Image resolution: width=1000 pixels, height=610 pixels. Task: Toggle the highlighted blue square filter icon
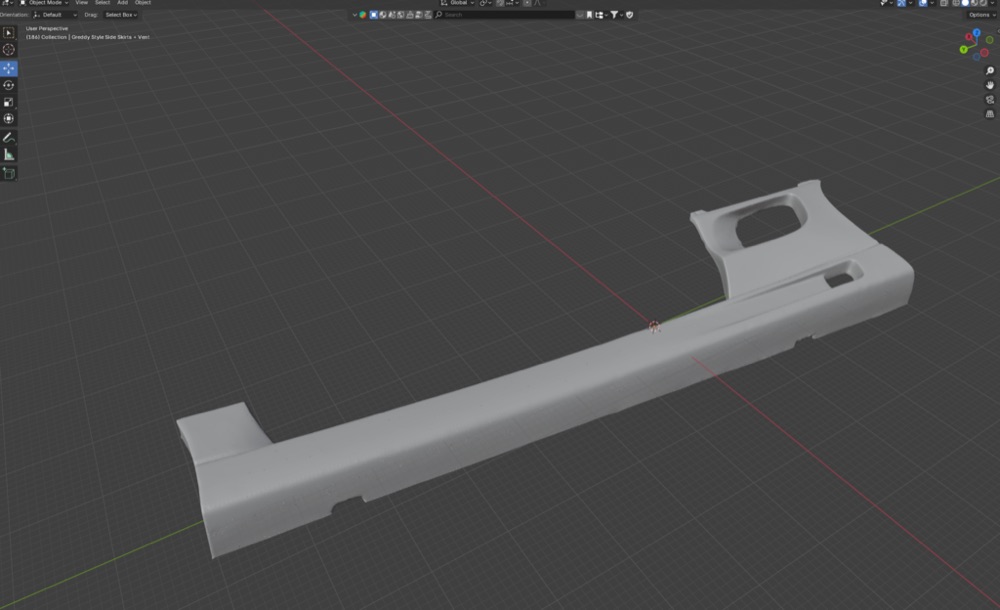374,15
